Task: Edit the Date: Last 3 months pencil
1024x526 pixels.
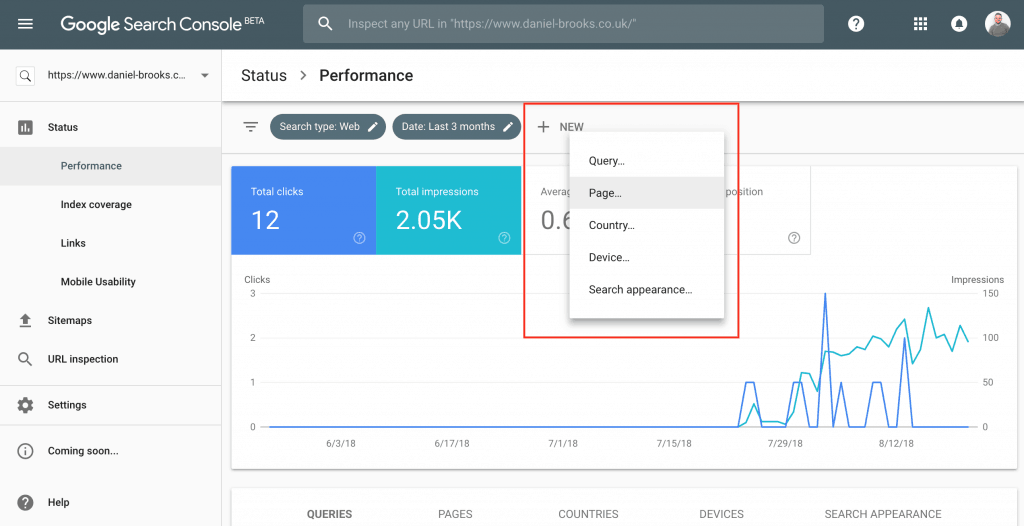Action: 507,127
